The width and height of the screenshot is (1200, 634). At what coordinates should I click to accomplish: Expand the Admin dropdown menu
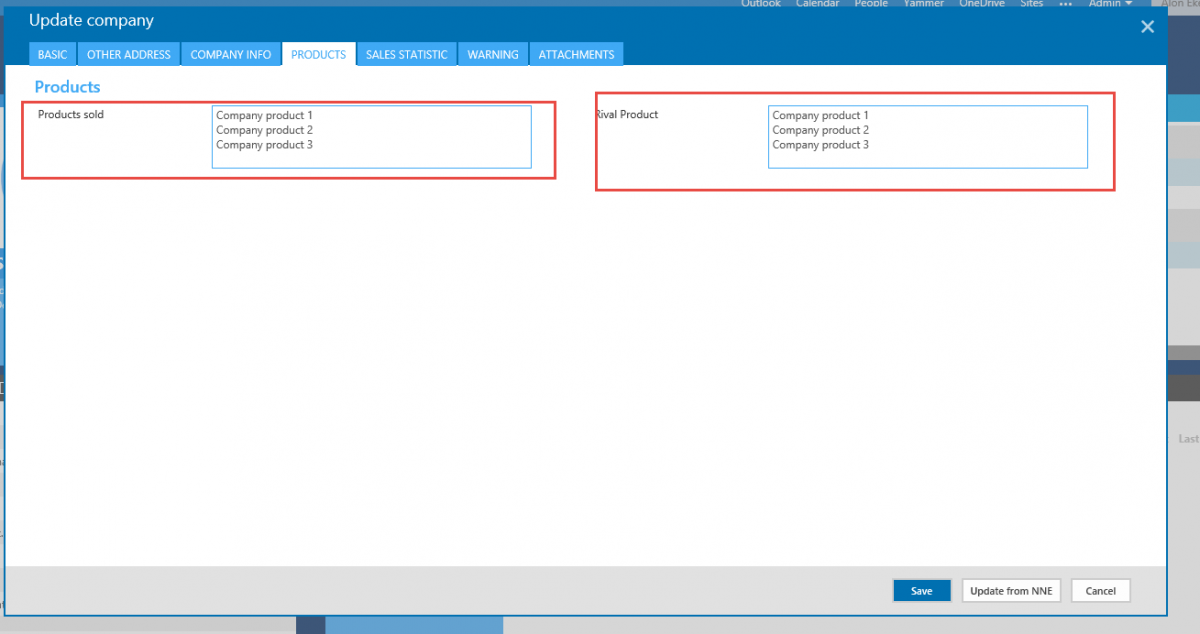(x=1110, y=4)
